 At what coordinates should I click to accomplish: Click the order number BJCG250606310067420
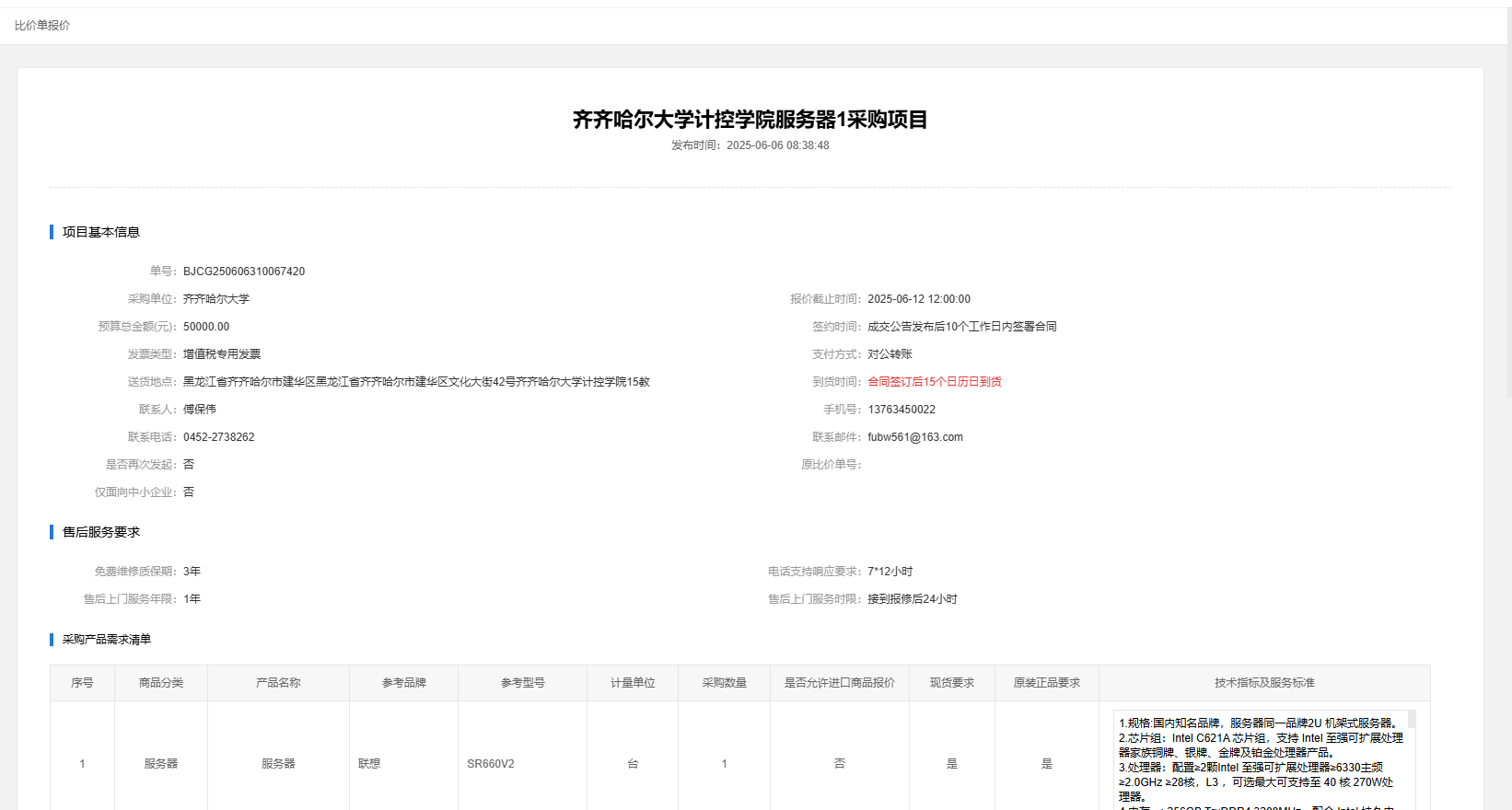pos(244,272)
